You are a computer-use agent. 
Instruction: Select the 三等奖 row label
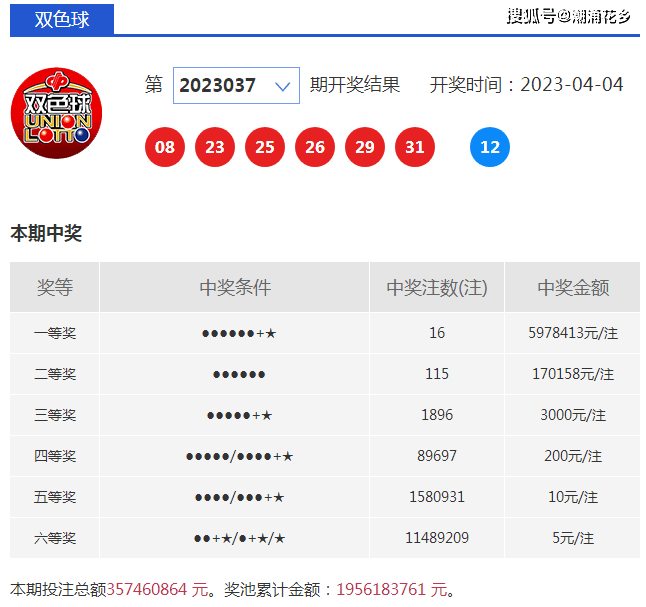tap(55, 415)
